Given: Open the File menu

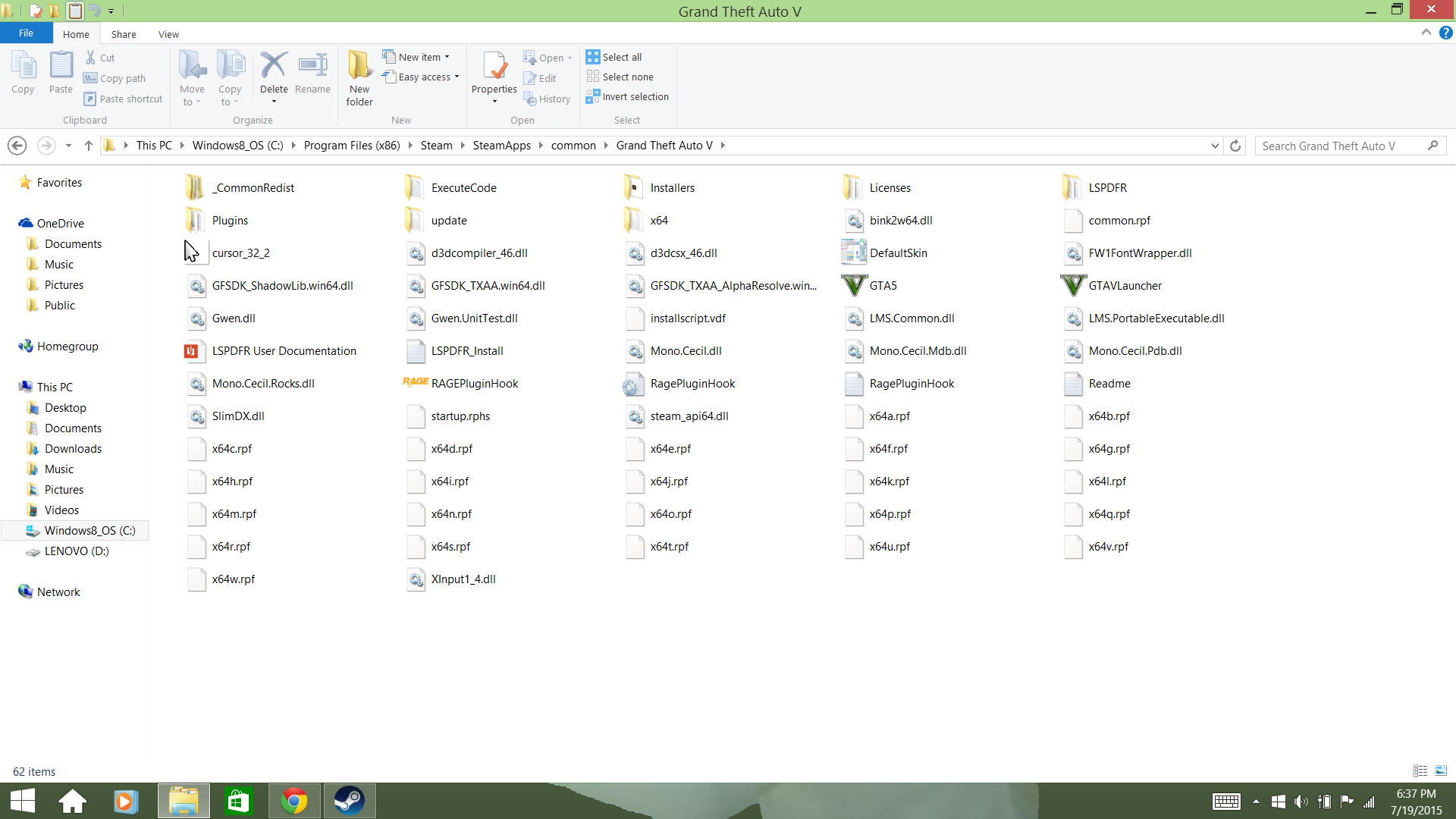Looking at the screenshot, I should (x=26, y=33).
